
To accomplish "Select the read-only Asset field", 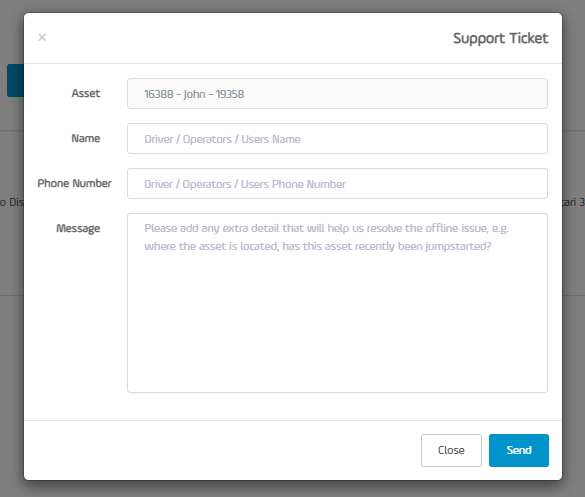I will coord(337,94).
